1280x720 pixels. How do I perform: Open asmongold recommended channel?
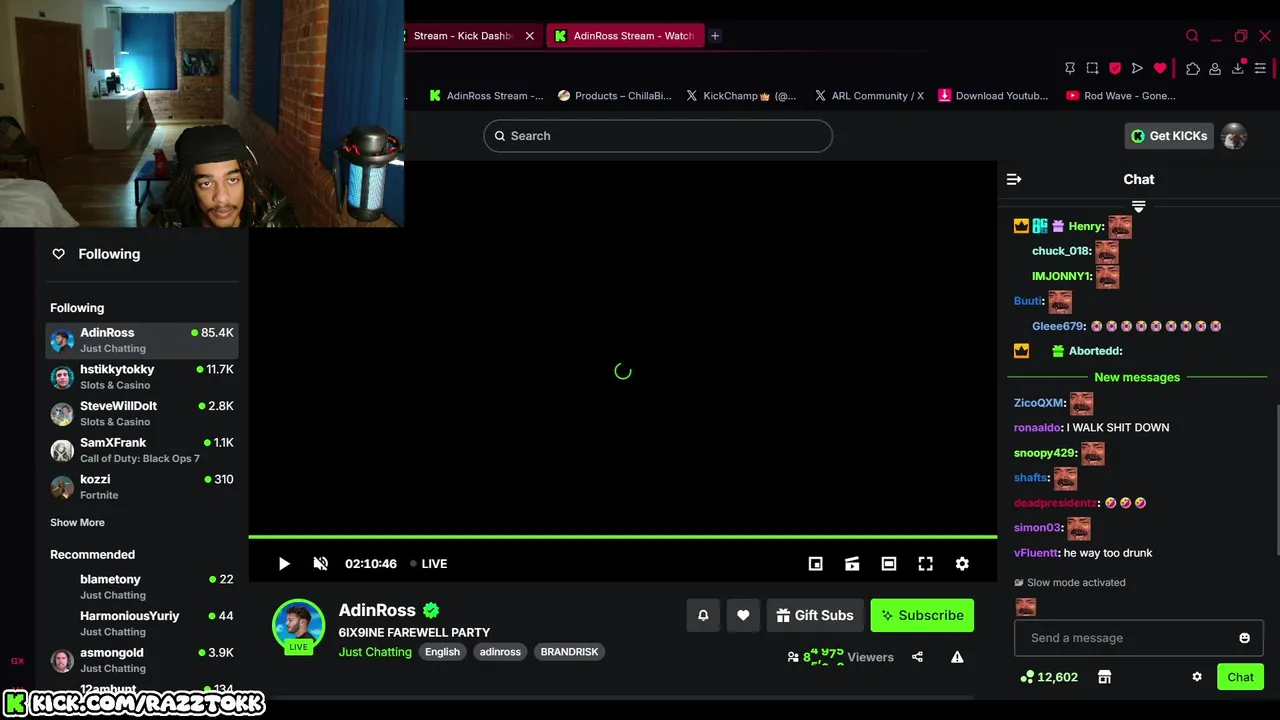142,660
